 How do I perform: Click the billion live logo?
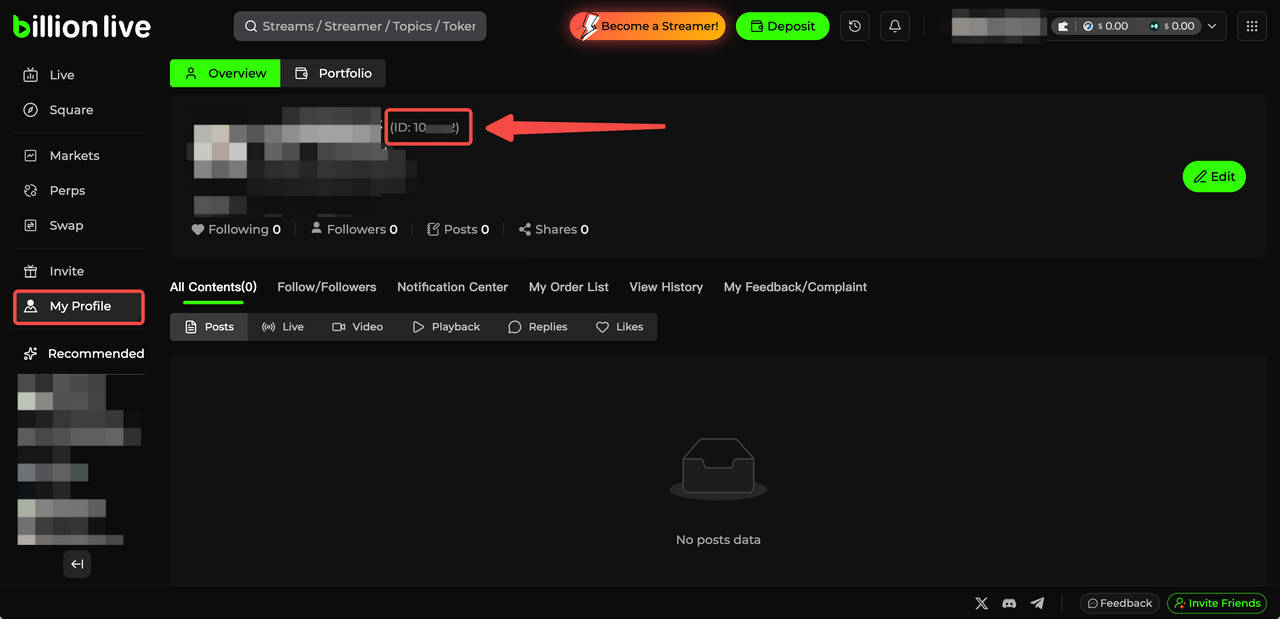tap(82, 27)
